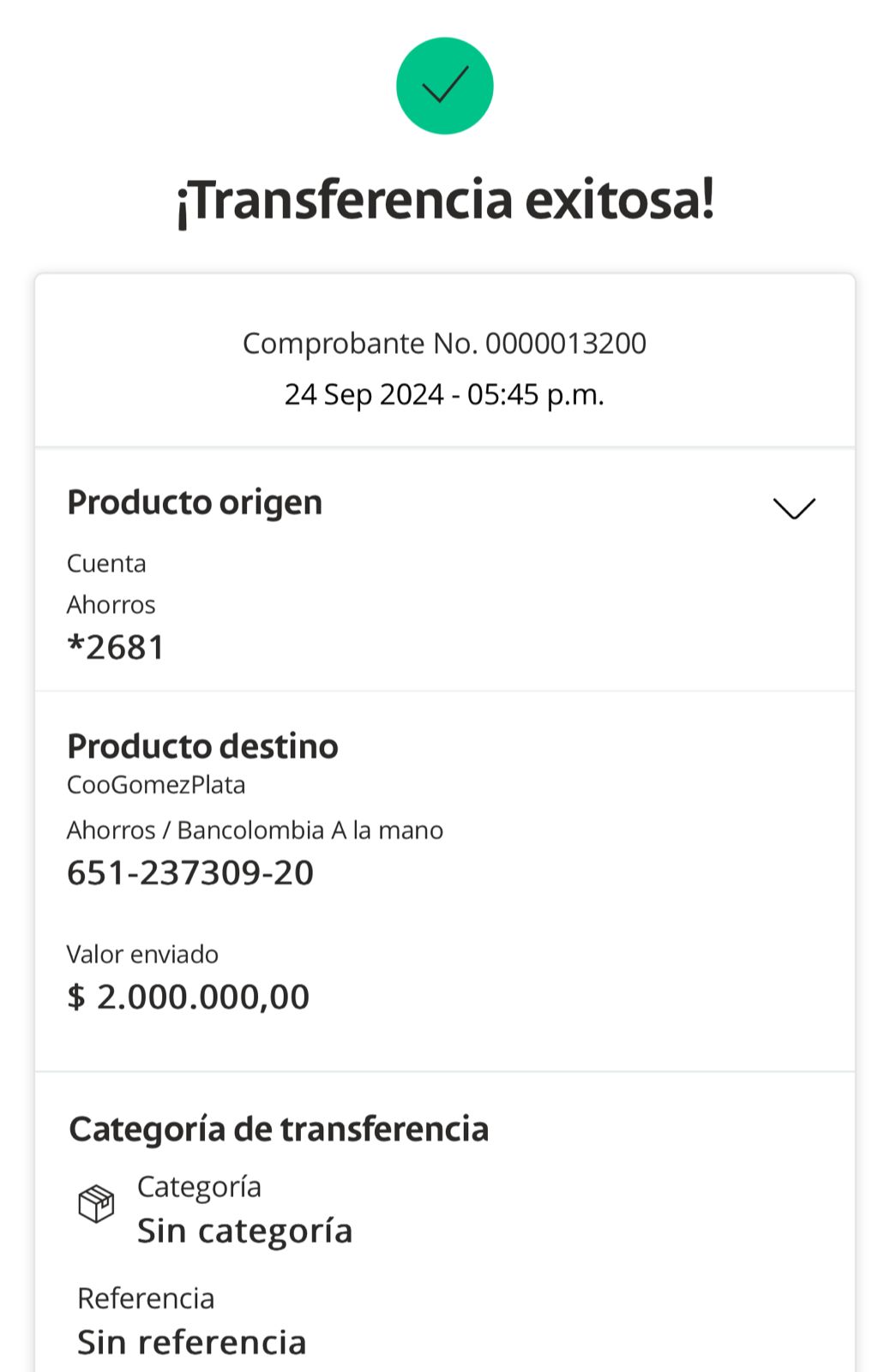Tap the Producto origen section title
Image resolution: width=890 pixels, height=1372 pixels.
click(195, 502)
